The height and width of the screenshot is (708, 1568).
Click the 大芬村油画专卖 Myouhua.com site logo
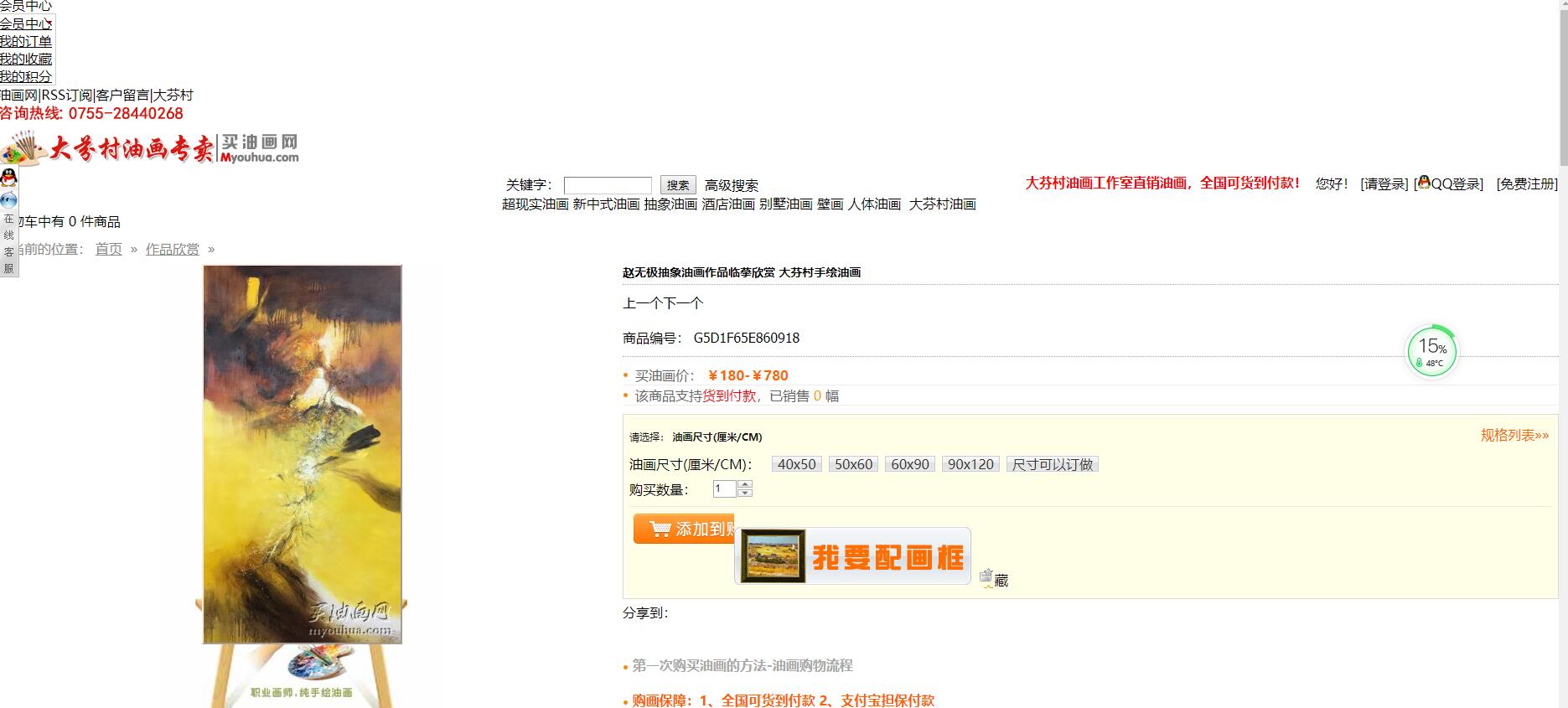[149, 148]
